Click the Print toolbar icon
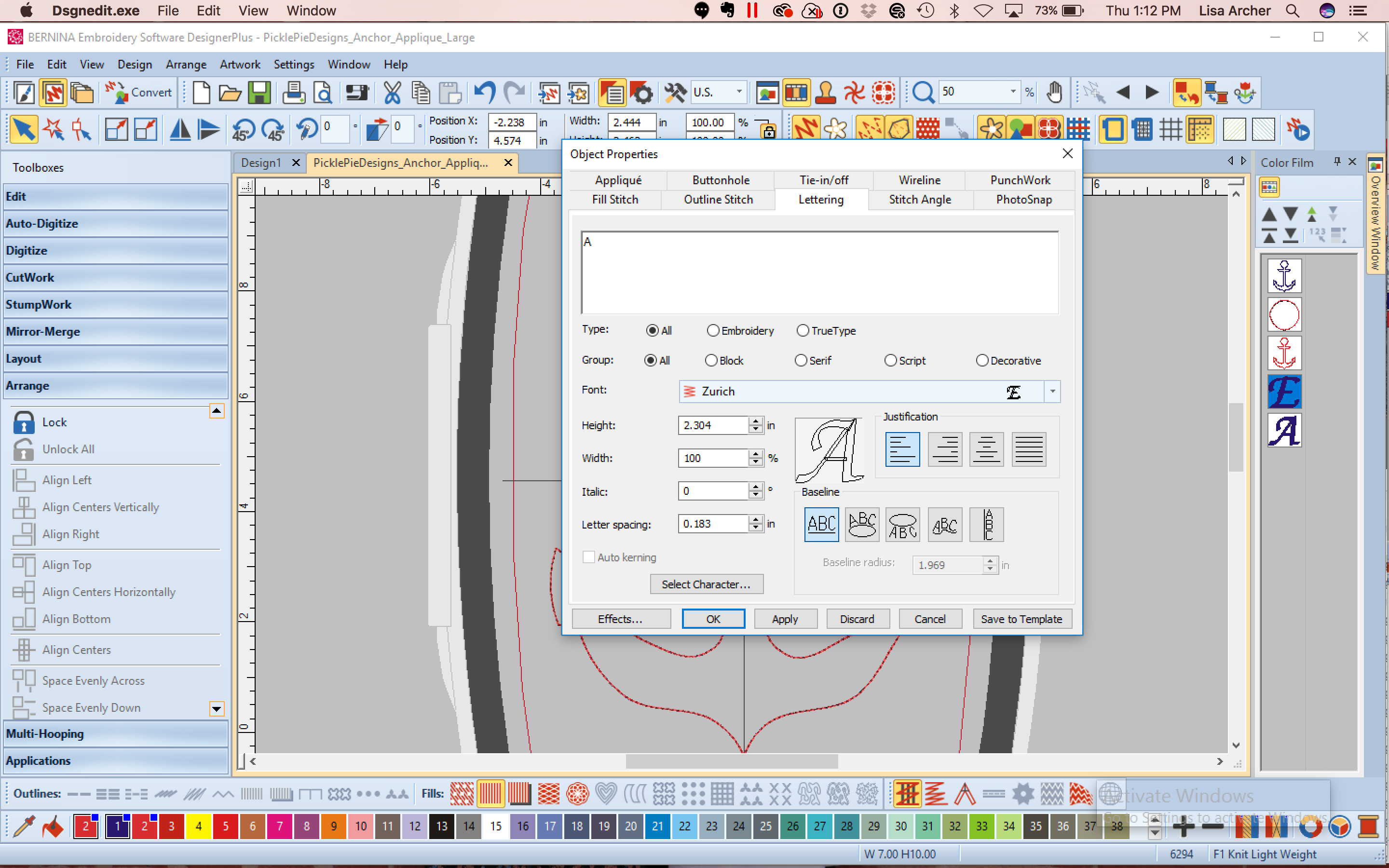 click(x=294, y=93)
